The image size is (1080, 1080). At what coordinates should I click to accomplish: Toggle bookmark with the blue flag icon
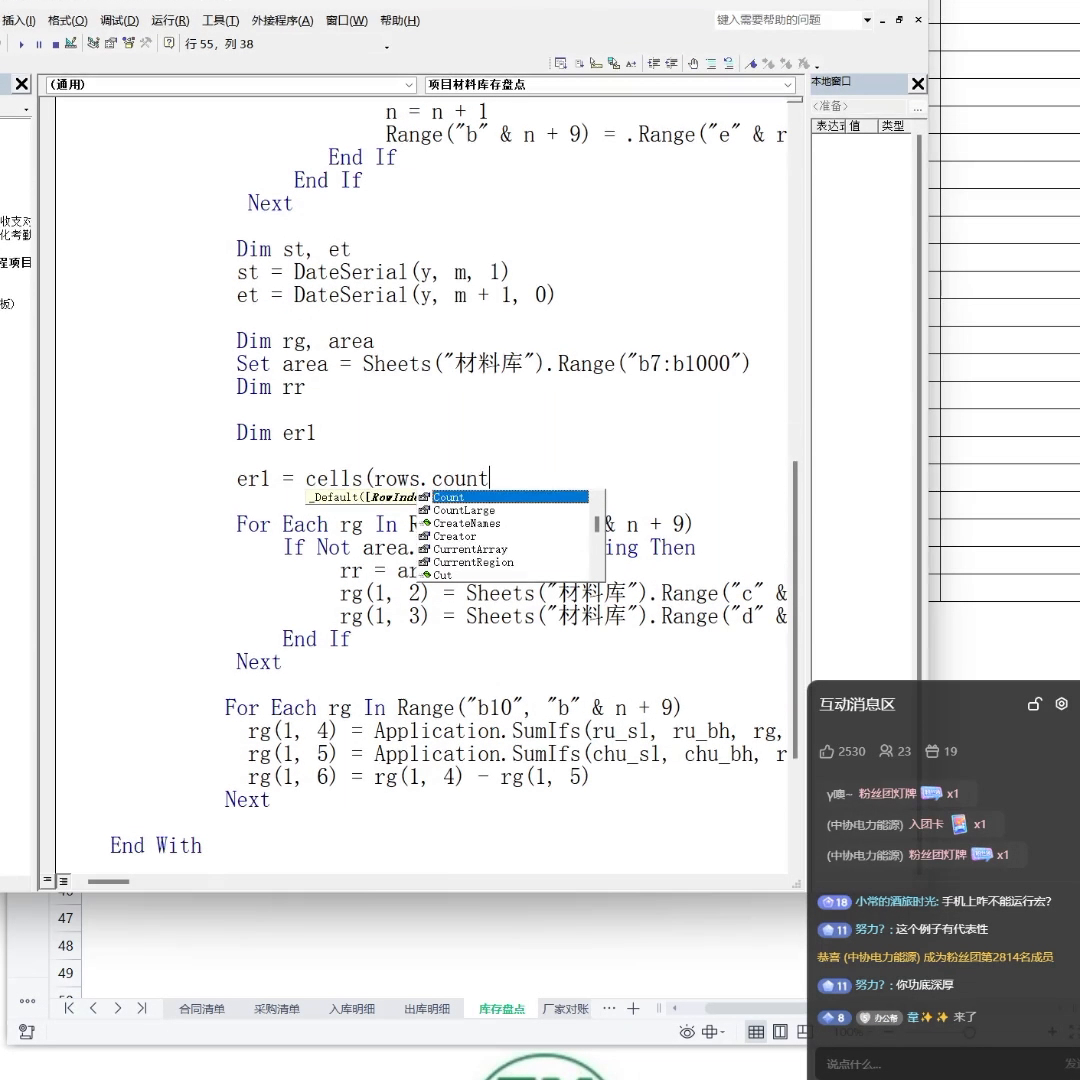tap(751, 63)
